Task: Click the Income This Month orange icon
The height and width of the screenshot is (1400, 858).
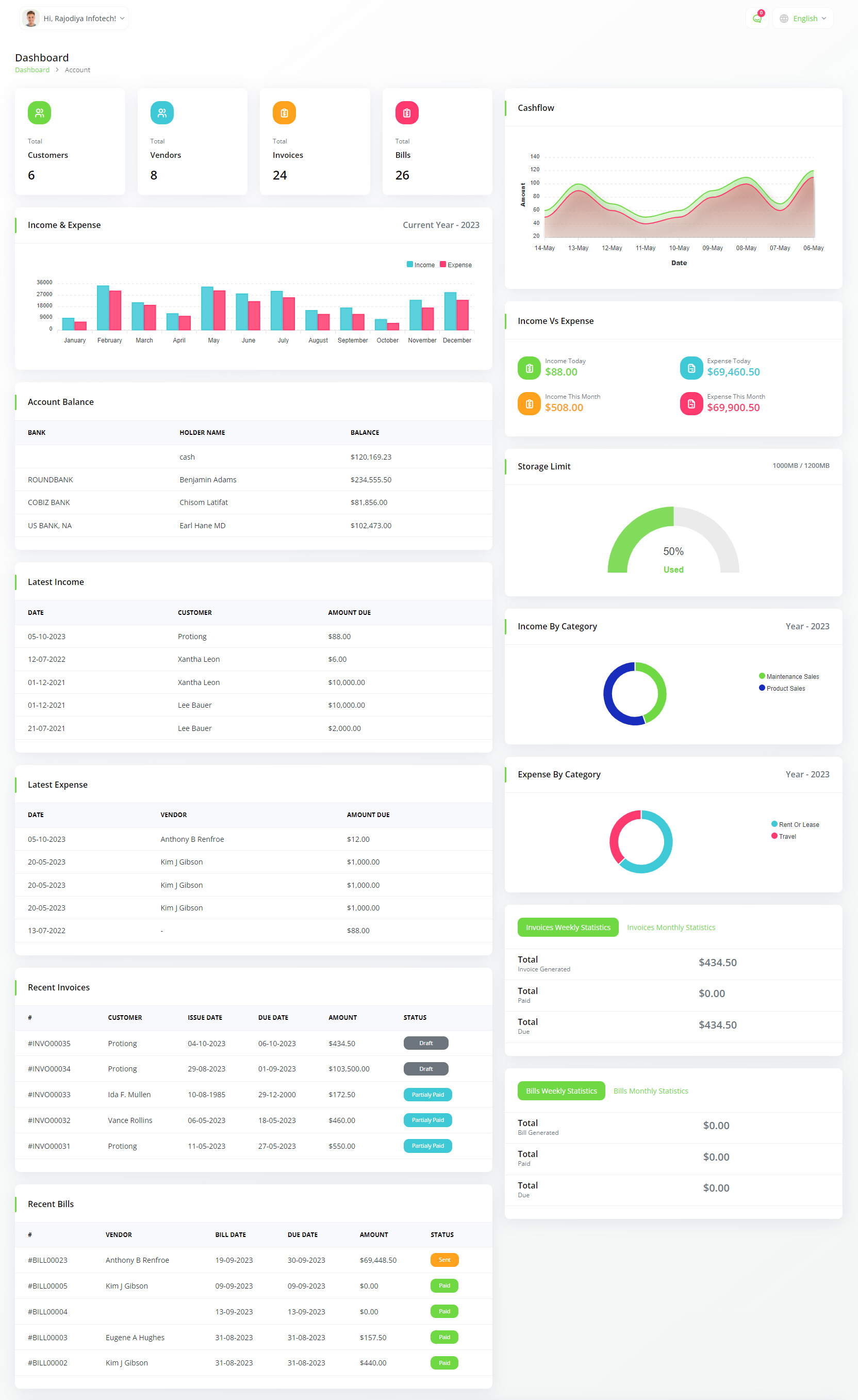Action: click(x=529, y=403)
